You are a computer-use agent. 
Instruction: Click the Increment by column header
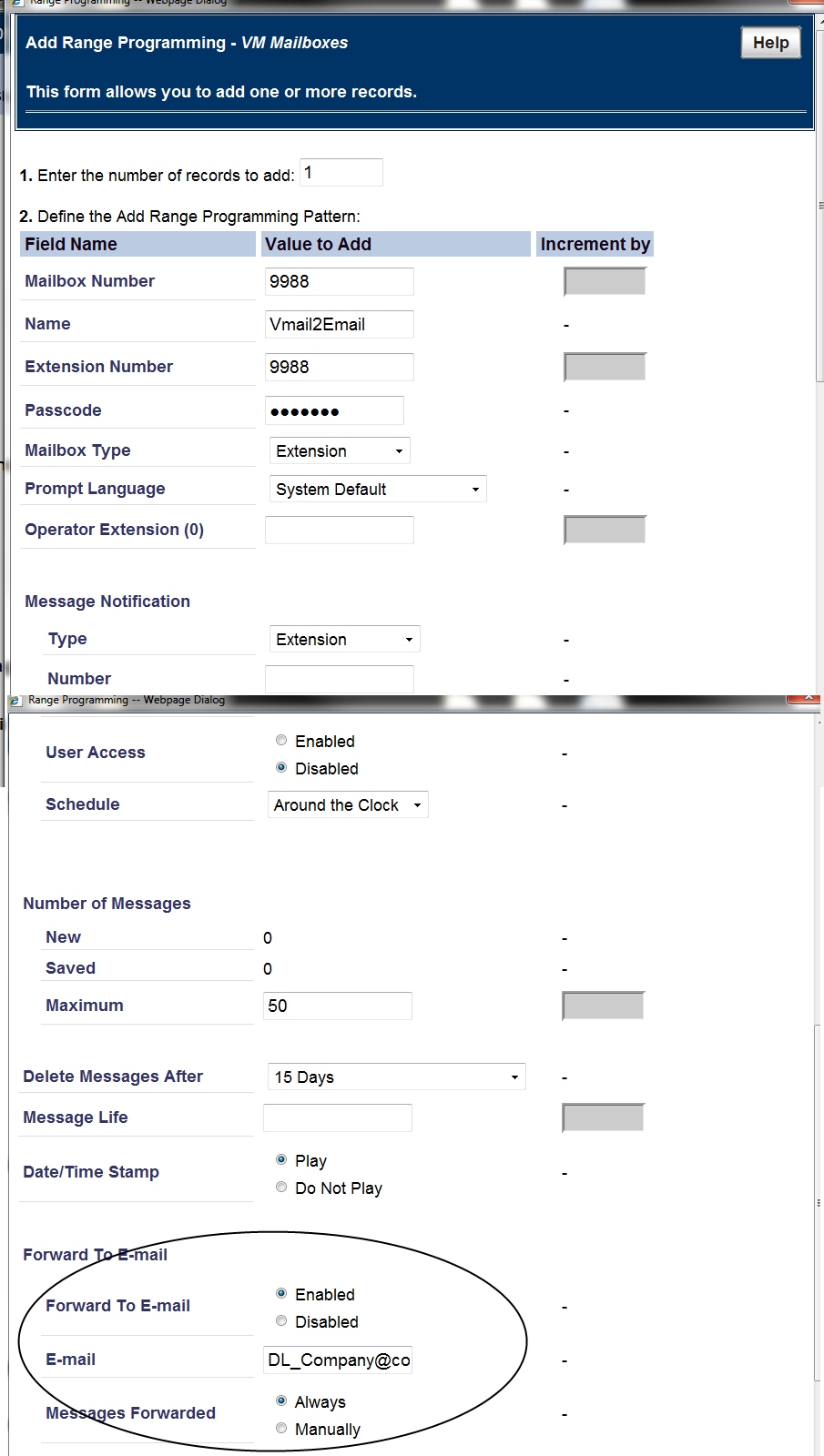tap(595, 244)
